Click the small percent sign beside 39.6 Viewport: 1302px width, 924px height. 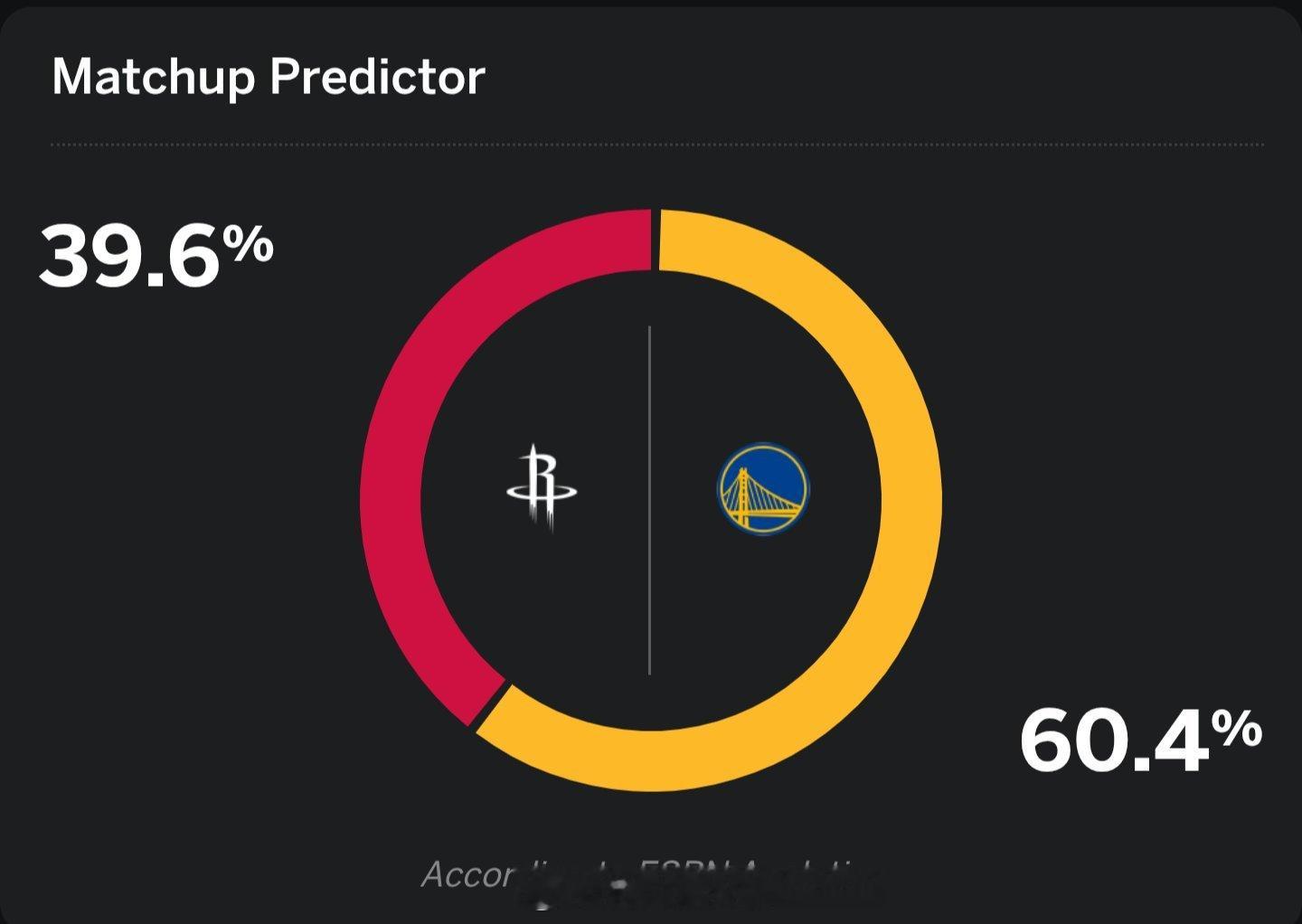coord(249,243)
